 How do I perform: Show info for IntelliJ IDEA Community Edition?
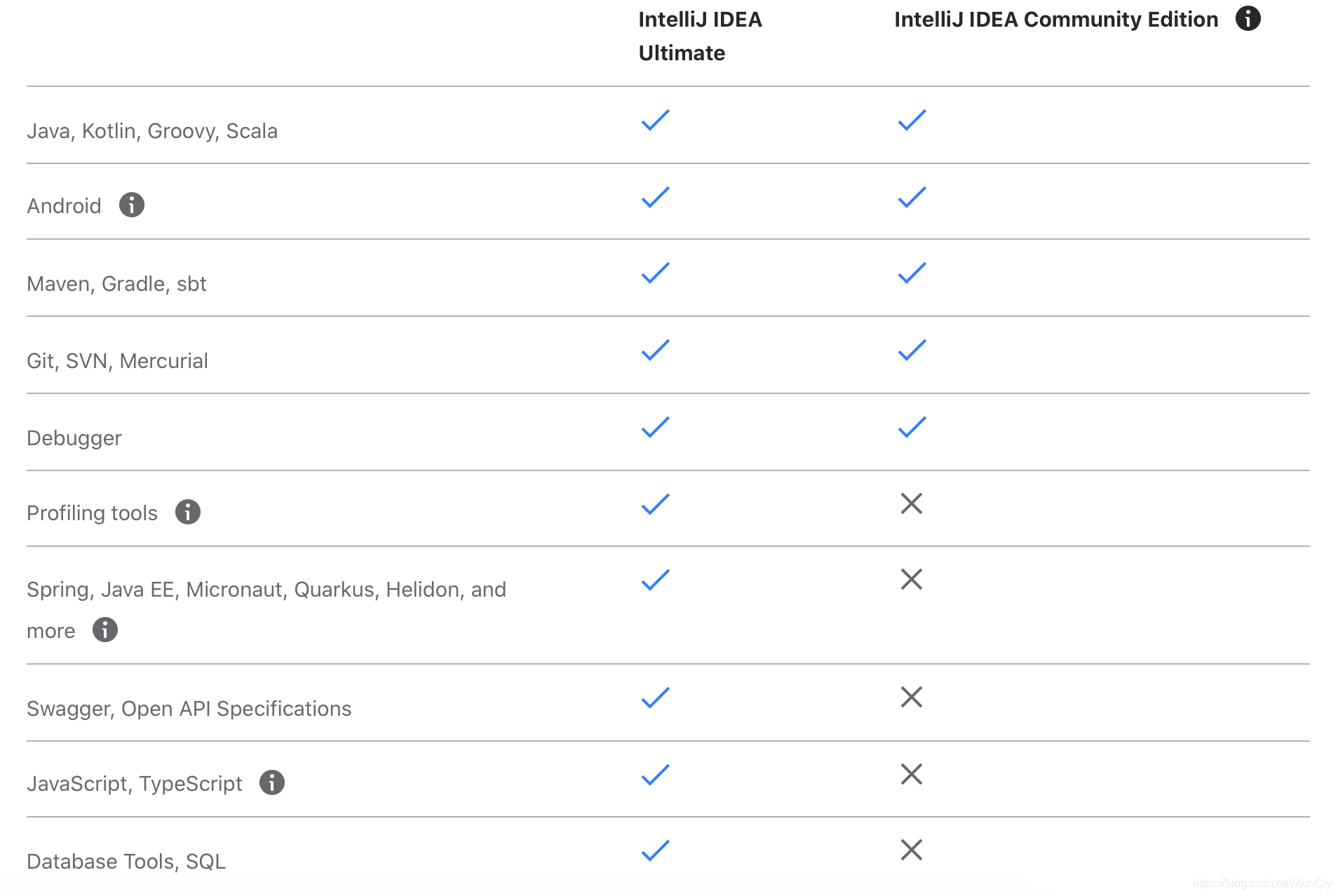(1248, 18)
